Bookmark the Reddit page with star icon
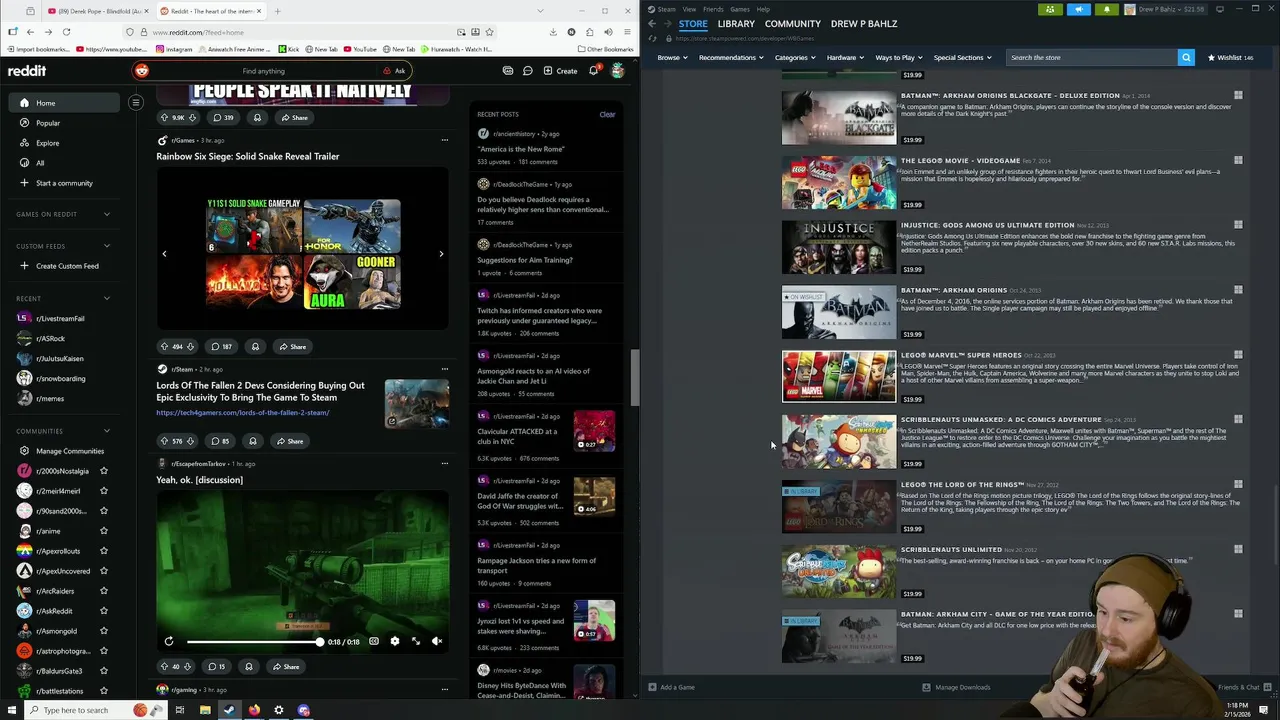This screenshot has height=720, width=1280. pos(489,32)
